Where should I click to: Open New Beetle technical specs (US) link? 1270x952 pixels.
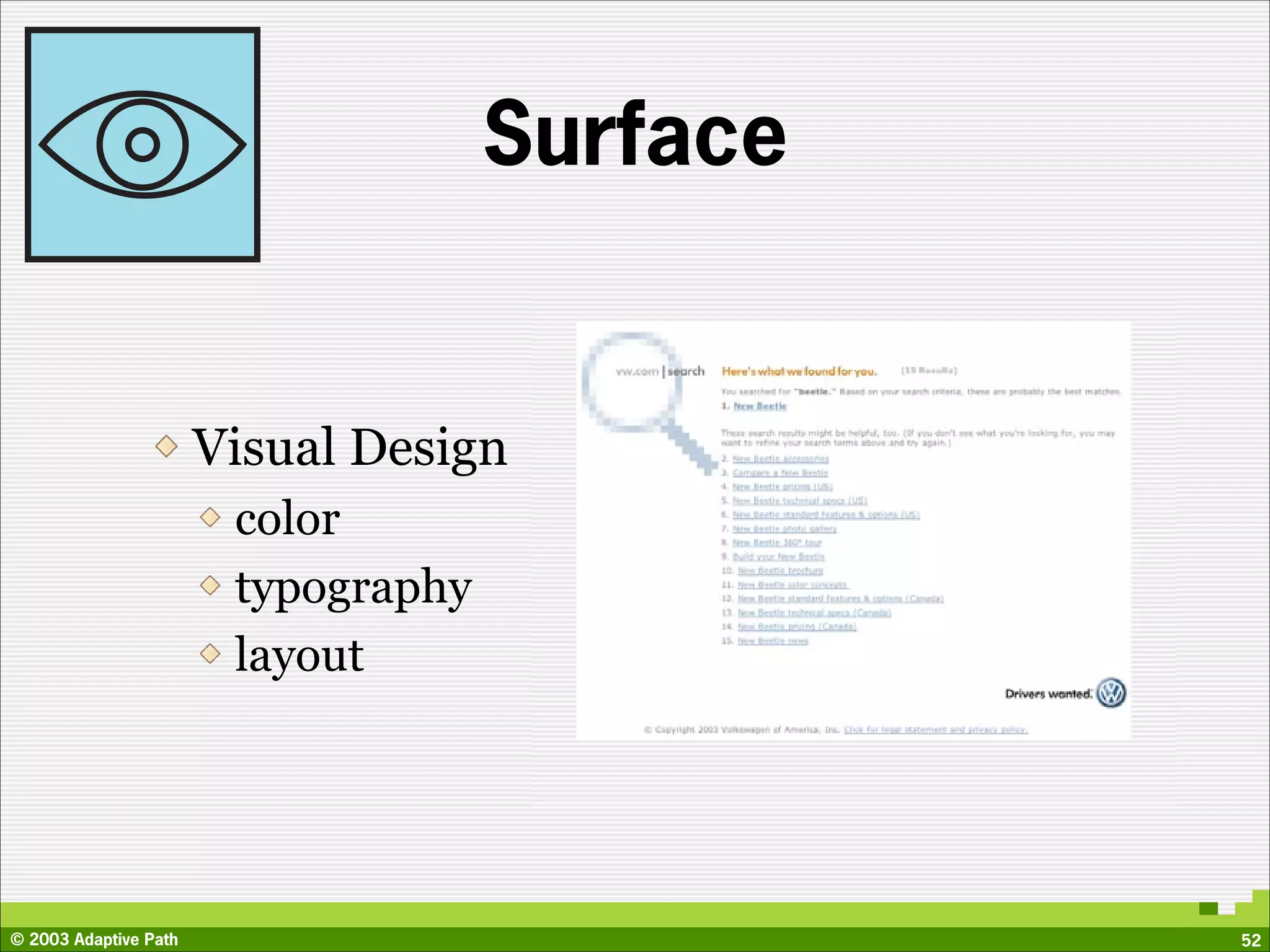[x=800, y=501]
